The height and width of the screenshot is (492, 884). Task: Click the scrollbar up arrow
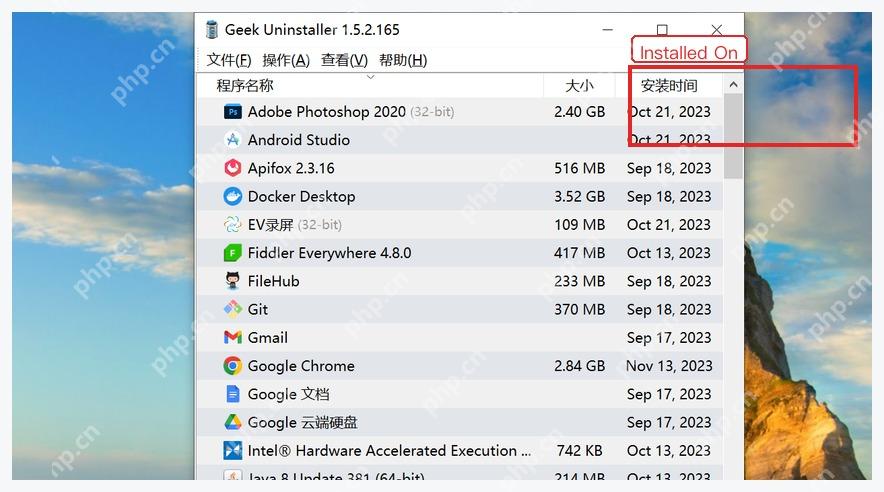click(733, 85)
